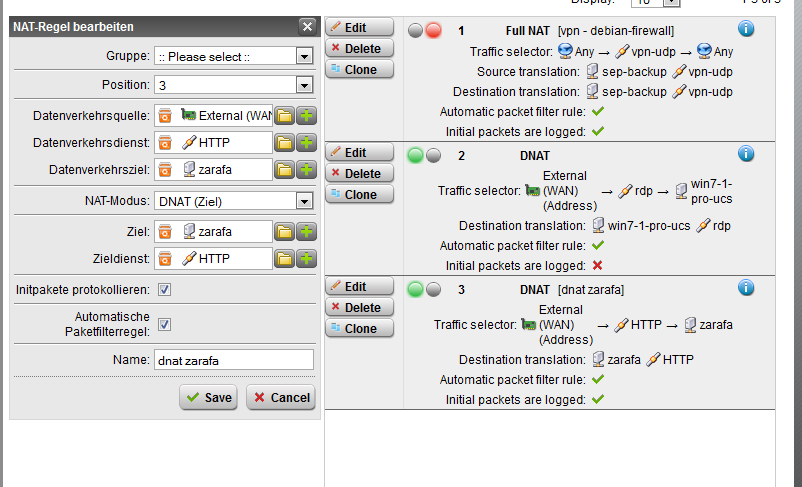Add a new Datenverkehrsziel object with the green plus
This screenshot has width=802, height=487.
coord(306,169)
